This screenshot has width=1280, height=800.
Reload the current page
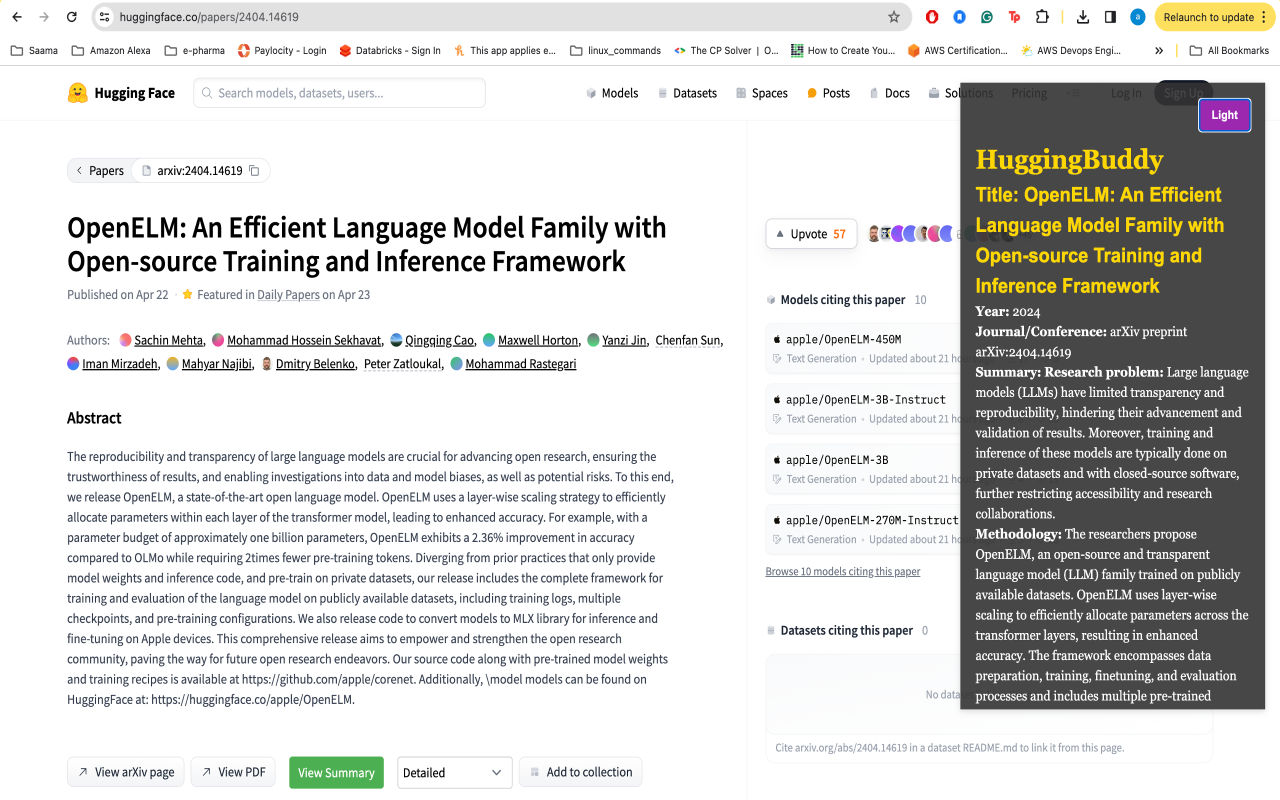[x=72, y=17]
